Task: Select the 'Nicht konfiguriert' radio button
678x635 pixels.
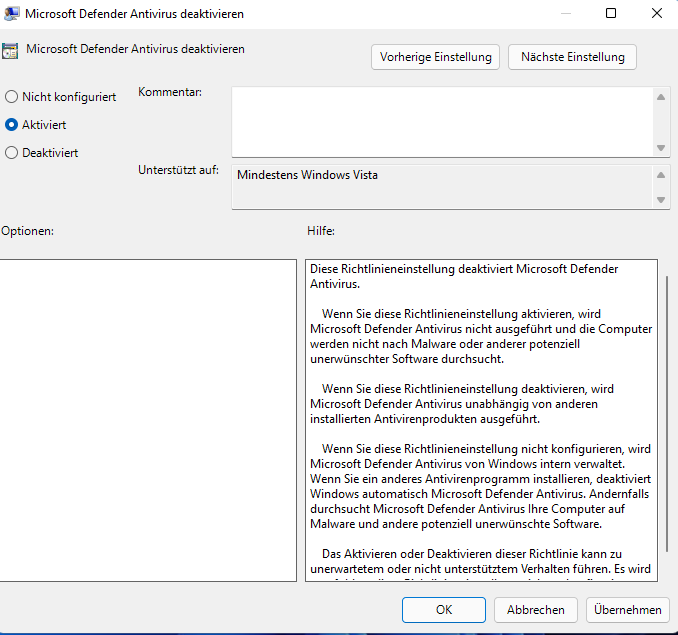Action: coord(12,97)
